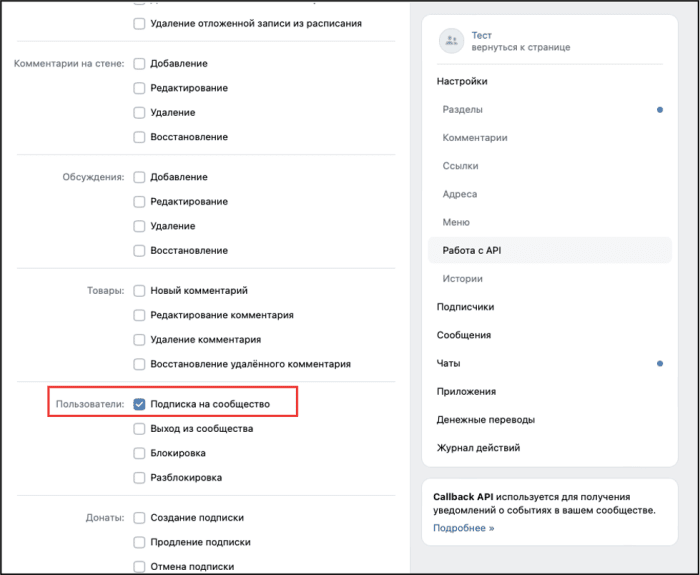Check Восстановление удалённого комментария under Товары
The image size is (700, 575).
(x=139, y=364)
